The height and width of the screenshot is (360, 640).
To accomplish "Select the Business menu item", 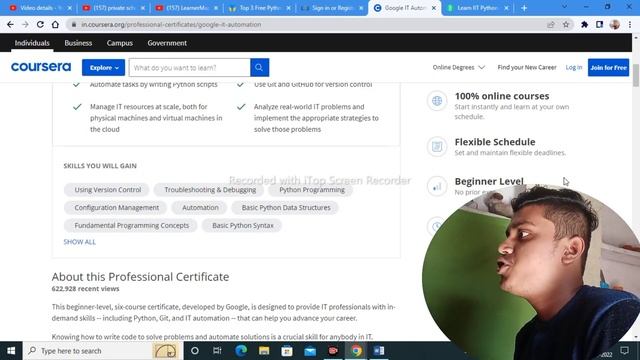I will [78, 43].
